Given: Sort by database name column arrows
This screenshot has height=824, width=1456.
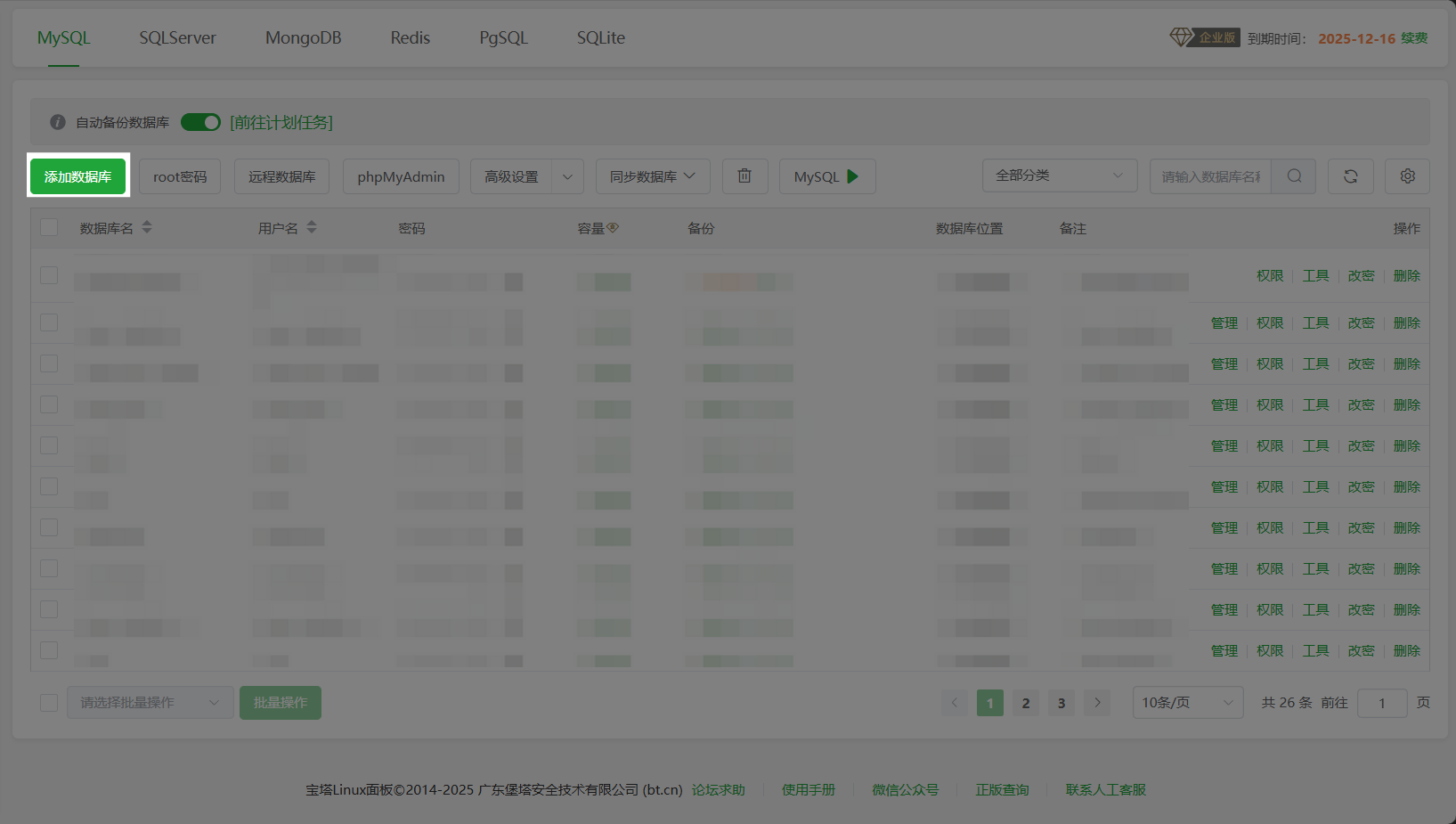Looking at the screenshot, I should tap(147, 227).
